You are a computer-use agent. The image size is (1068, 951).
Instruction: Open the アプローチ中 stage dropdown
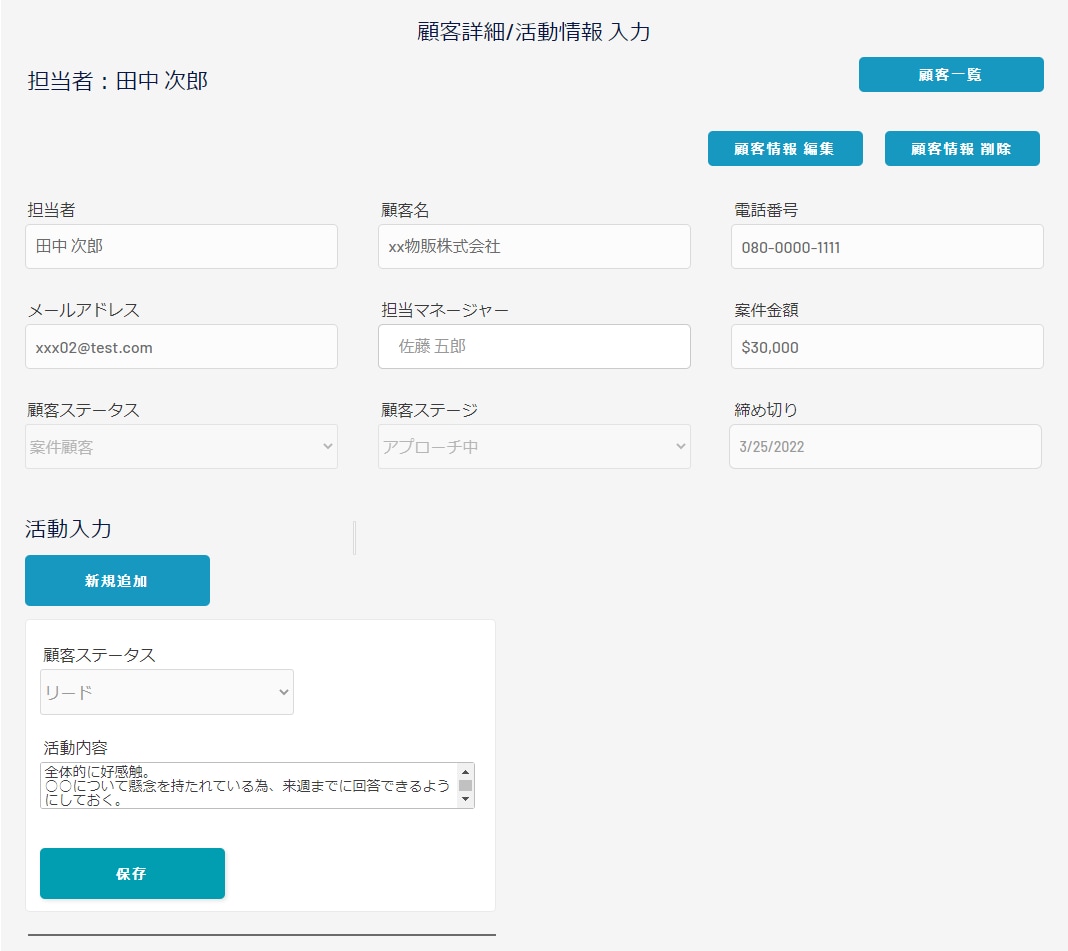tap(534, 447)
